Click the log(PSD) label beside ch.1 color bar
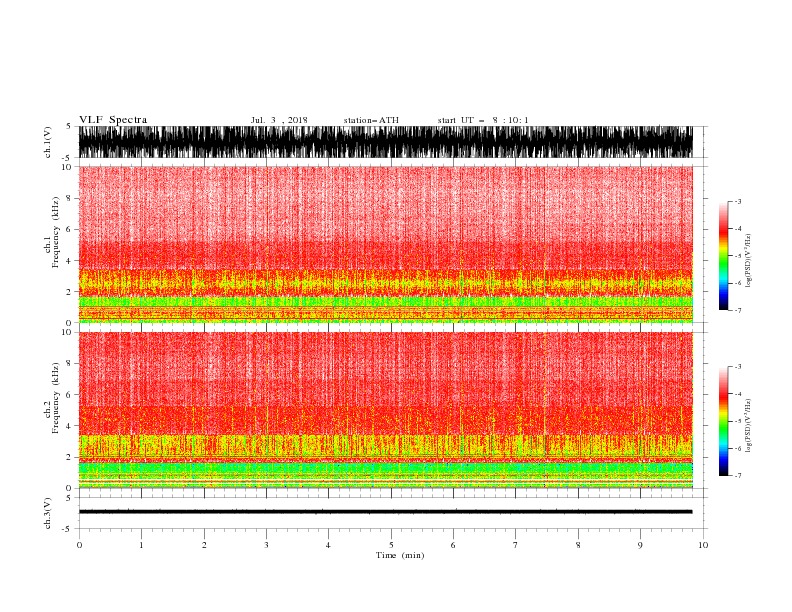Viewport: 792px width, 612px height. pos(749,261)
